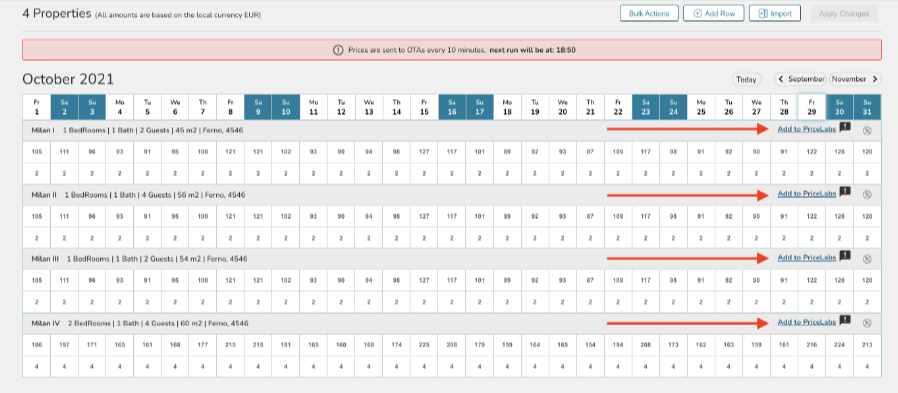Edit Milan I minimum stay on Fr 1

pyautogui.click(x=37, y=173)
